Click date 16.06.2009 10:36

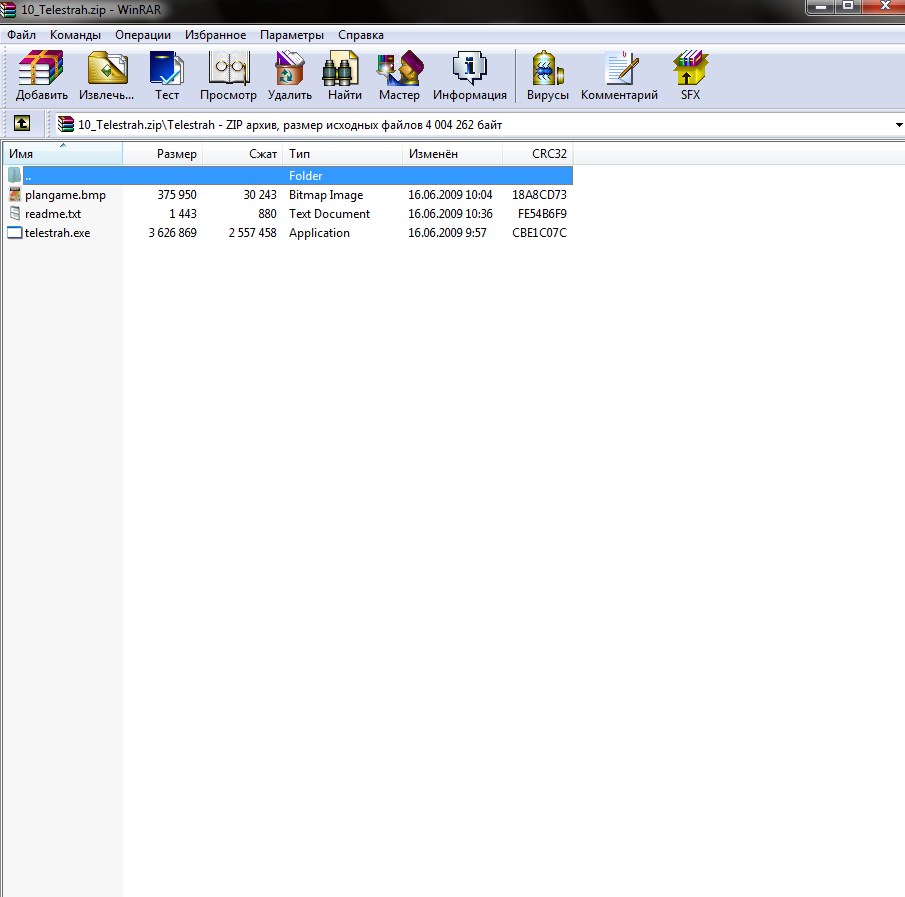click(x=450, y=214)
